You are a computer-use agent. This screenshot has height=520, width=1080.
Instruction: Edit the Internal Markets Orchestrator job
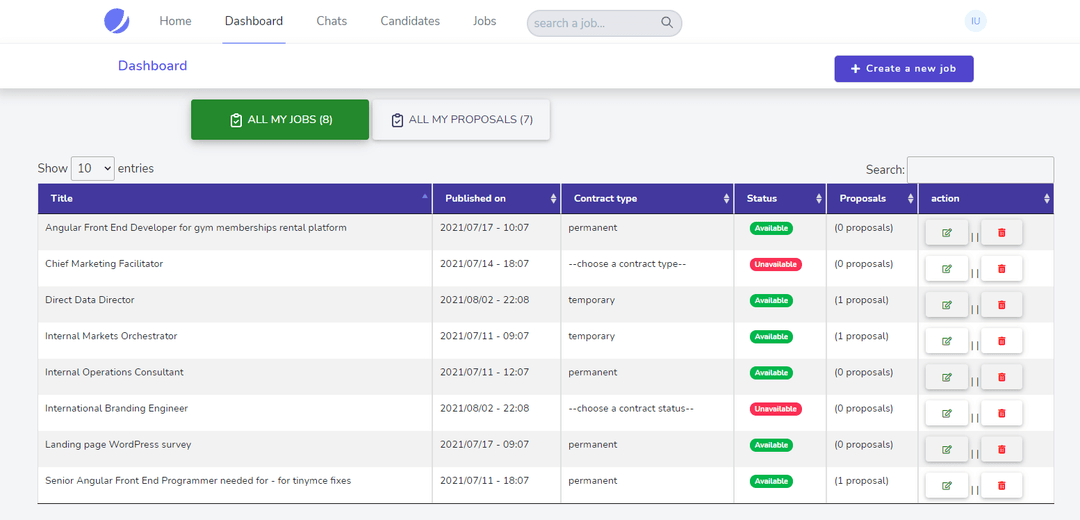tap(946, 341)
